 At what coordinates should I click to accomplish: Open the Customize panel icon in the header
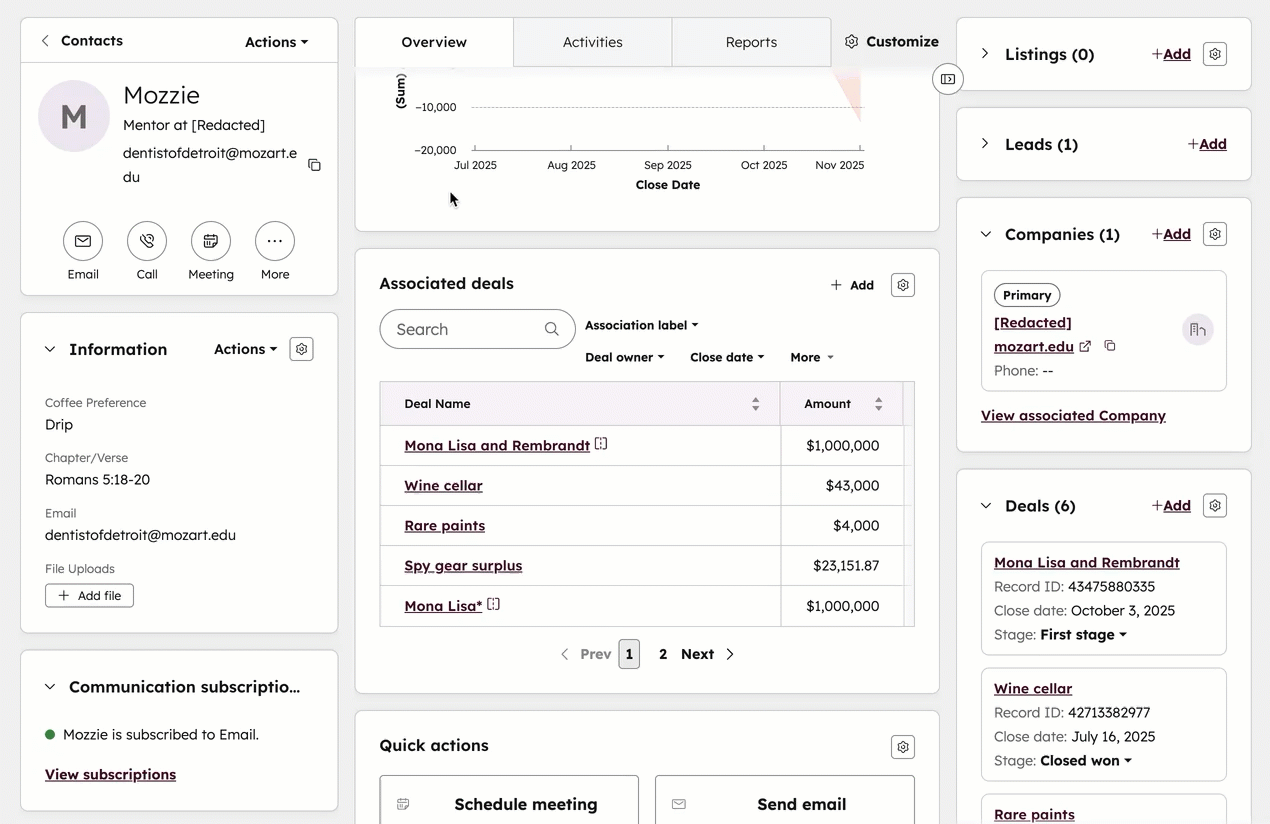pyautogui.click(x=851, y=41)
